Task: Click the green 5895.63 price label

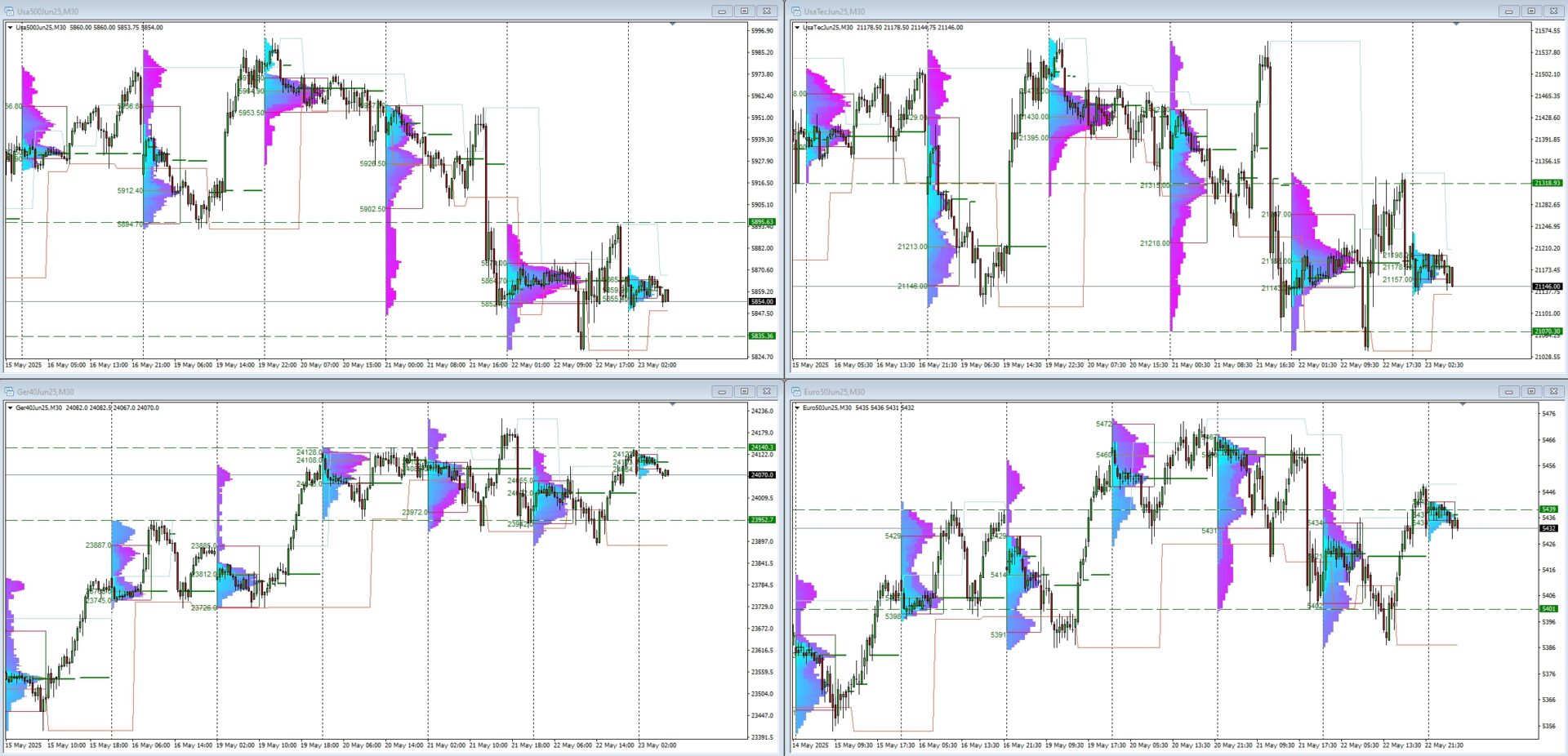Action: point(762,222)
